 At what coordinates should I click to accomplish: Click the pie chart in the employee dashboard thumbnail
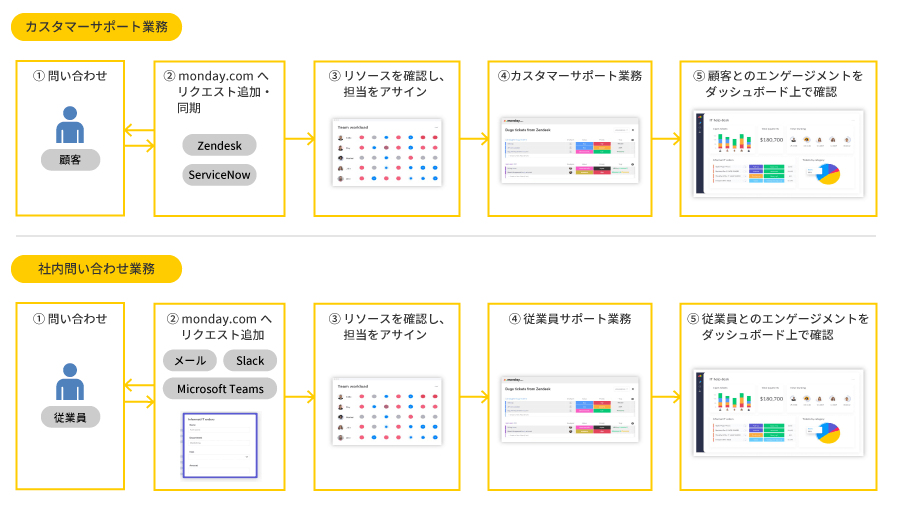coord(828,433)
